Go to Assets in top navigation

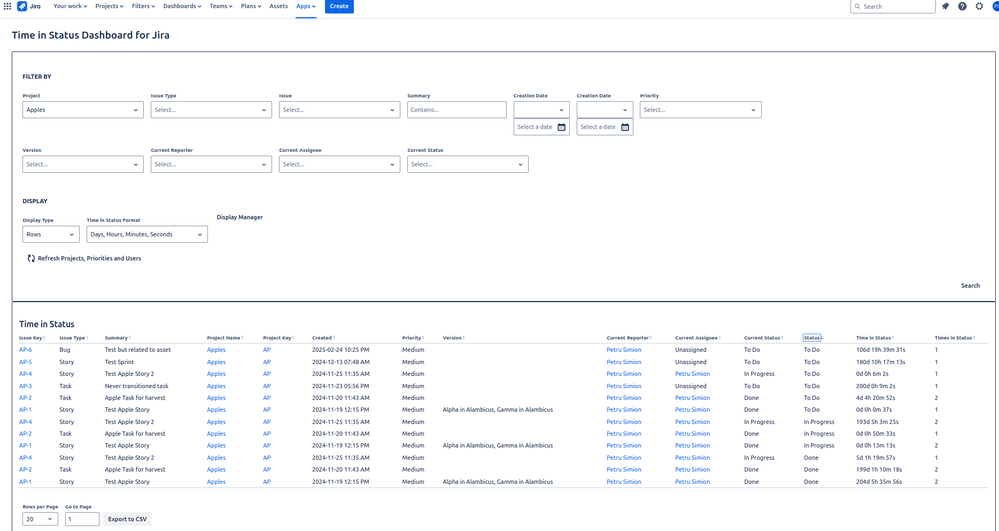pos(278,6)
